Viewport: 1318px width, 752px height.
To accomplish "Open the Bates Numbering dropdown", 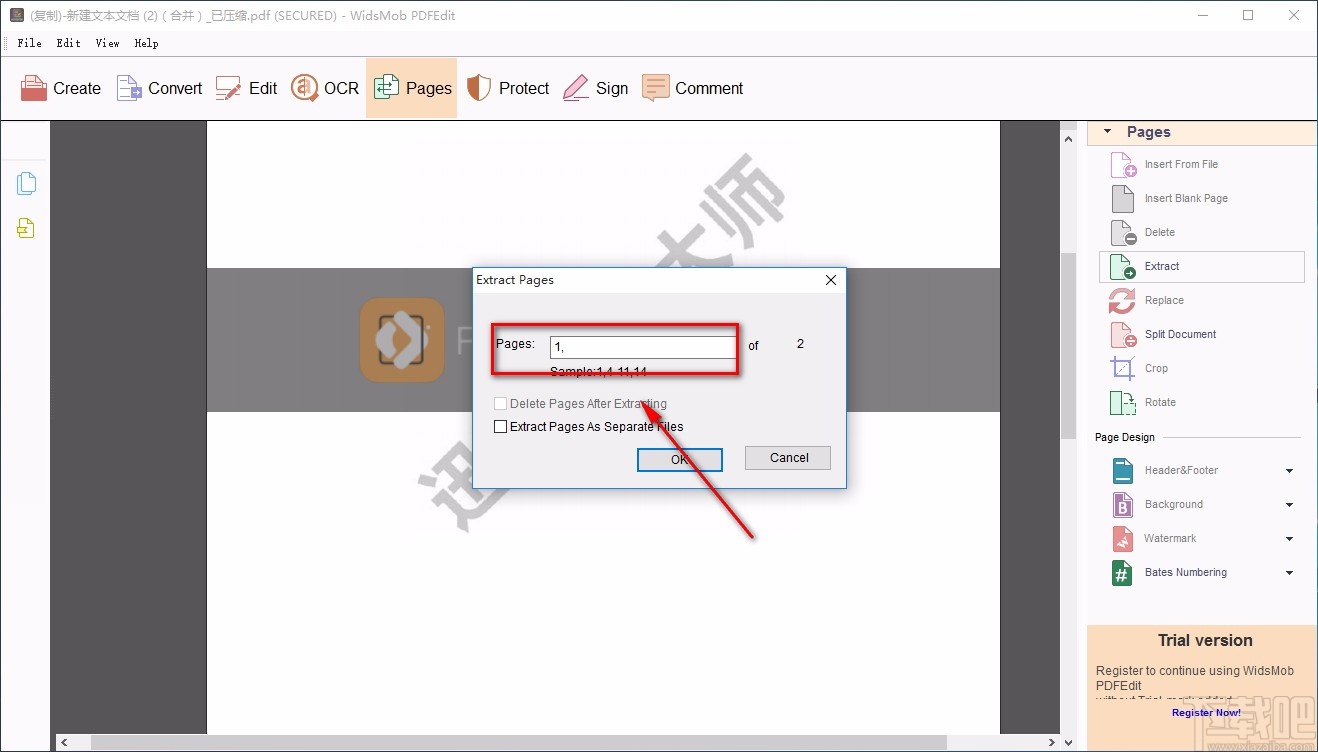I will (x=1288, y=572).
